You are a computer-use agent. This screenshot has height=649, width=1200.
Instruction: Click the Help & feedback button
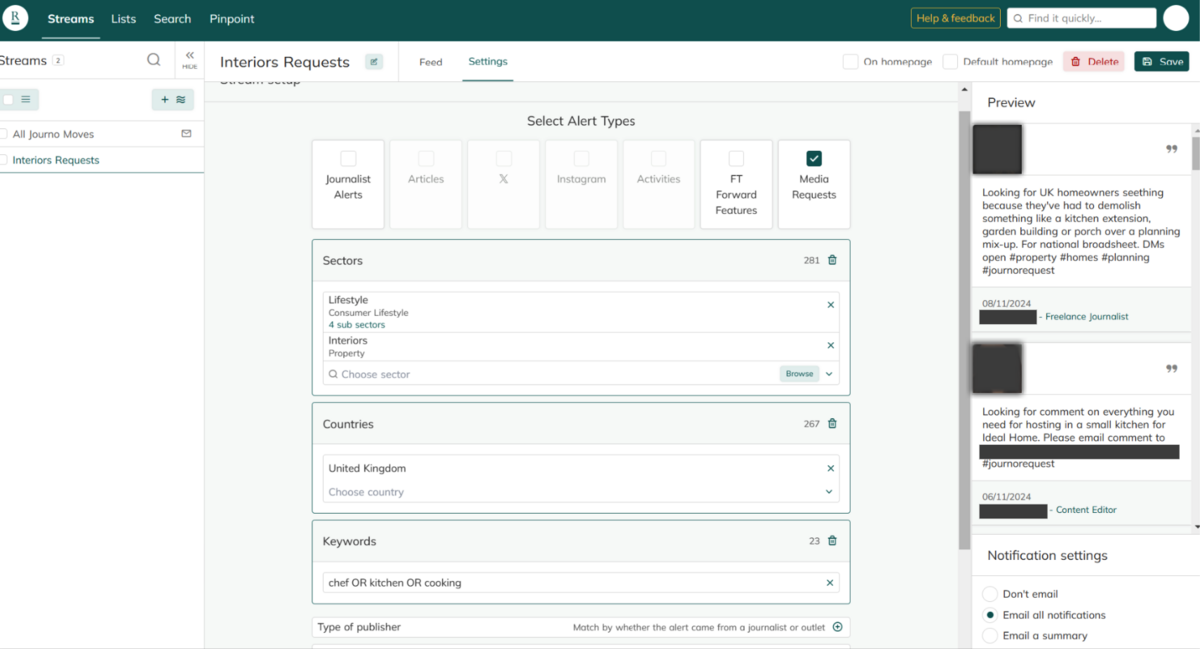tap(955, 18)
